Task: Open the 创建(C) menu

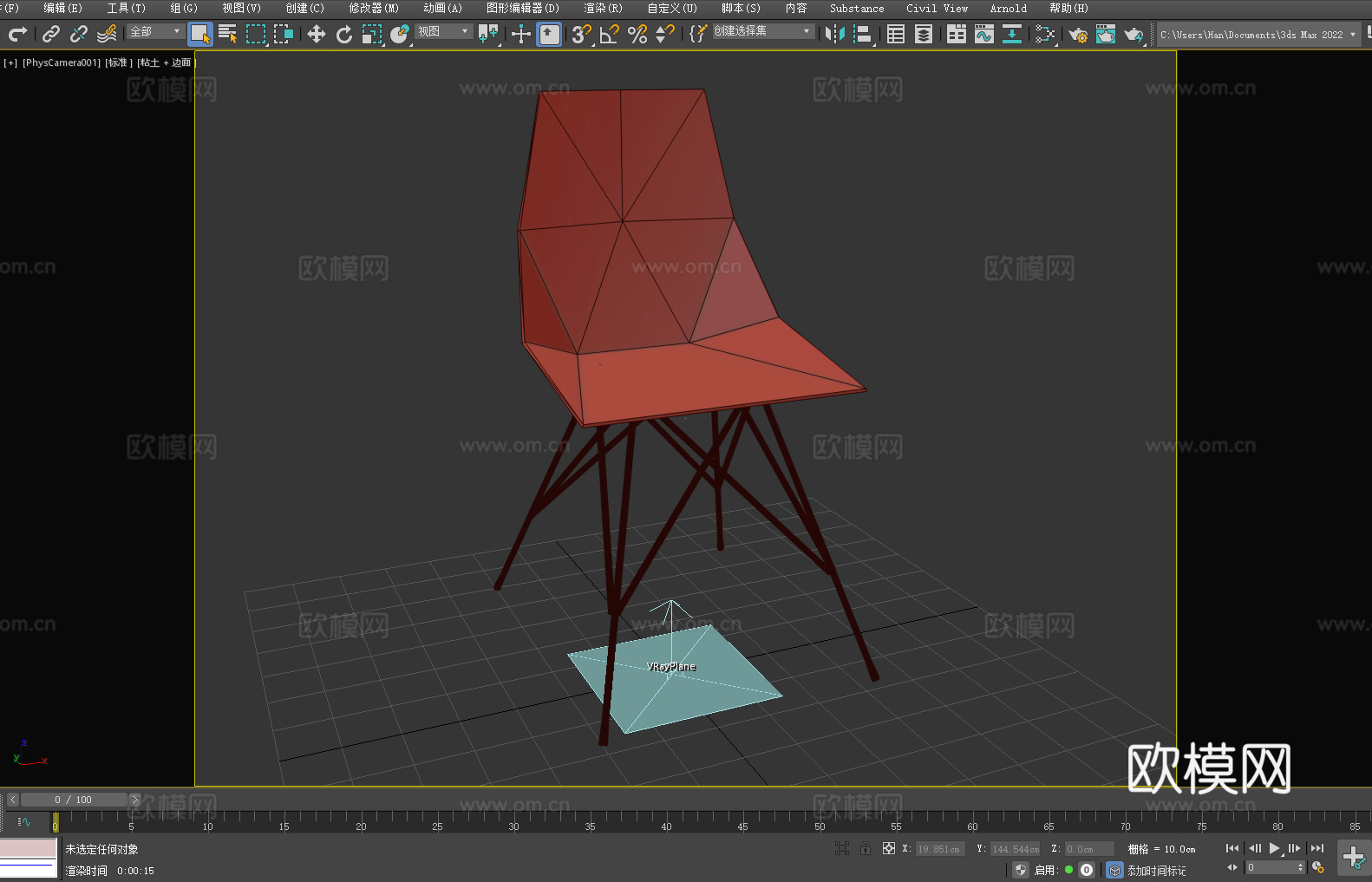Action: pyautogui.click(x=304, y=8)
